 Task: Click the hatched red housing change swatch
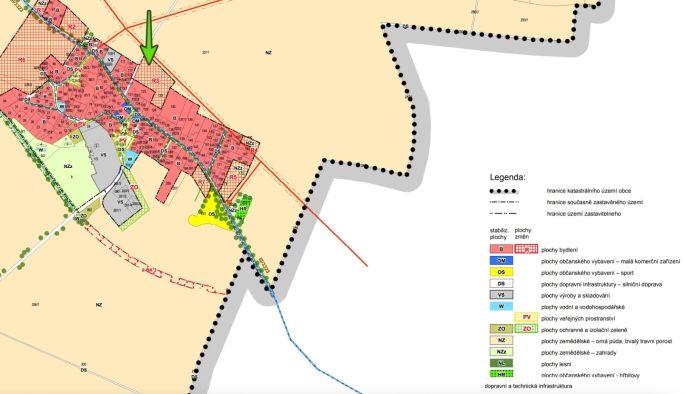pos(526,249)
